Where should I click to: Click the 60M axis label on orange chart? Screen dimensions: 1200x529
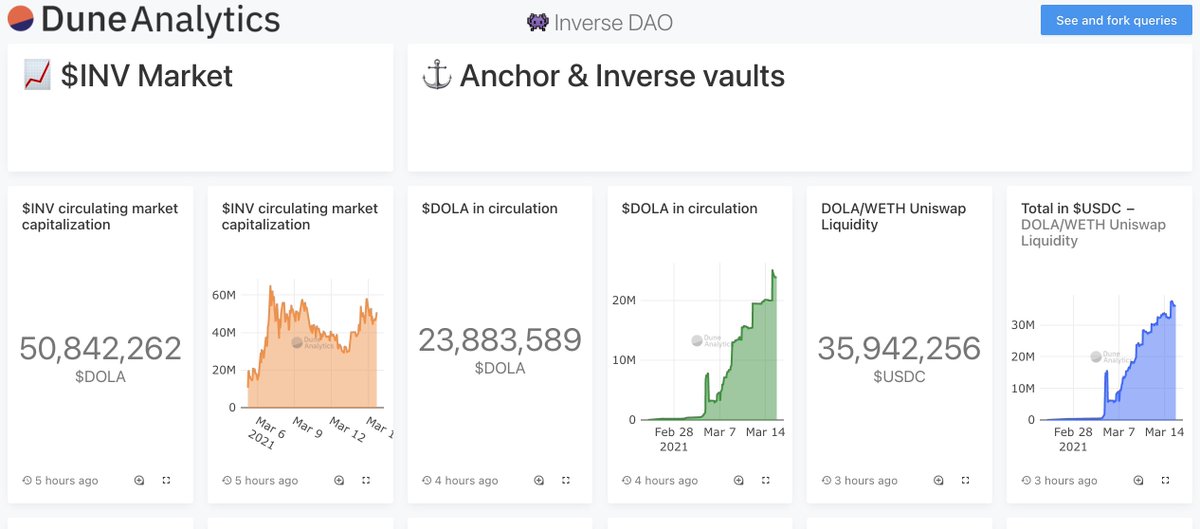[223, 295]
